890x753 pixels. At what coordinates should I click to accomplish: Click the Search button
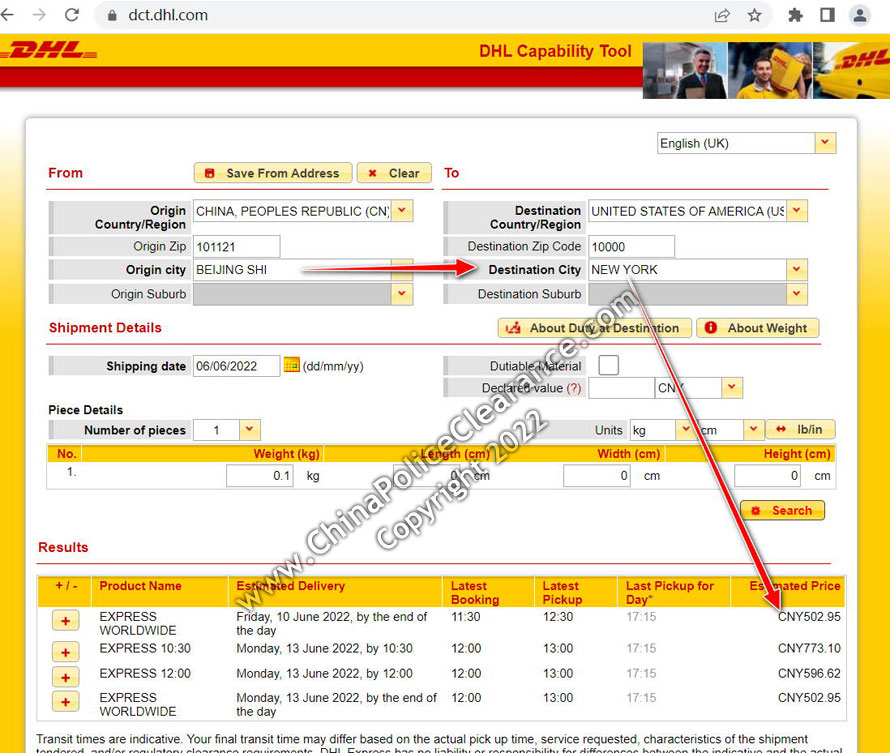(783, 511)
